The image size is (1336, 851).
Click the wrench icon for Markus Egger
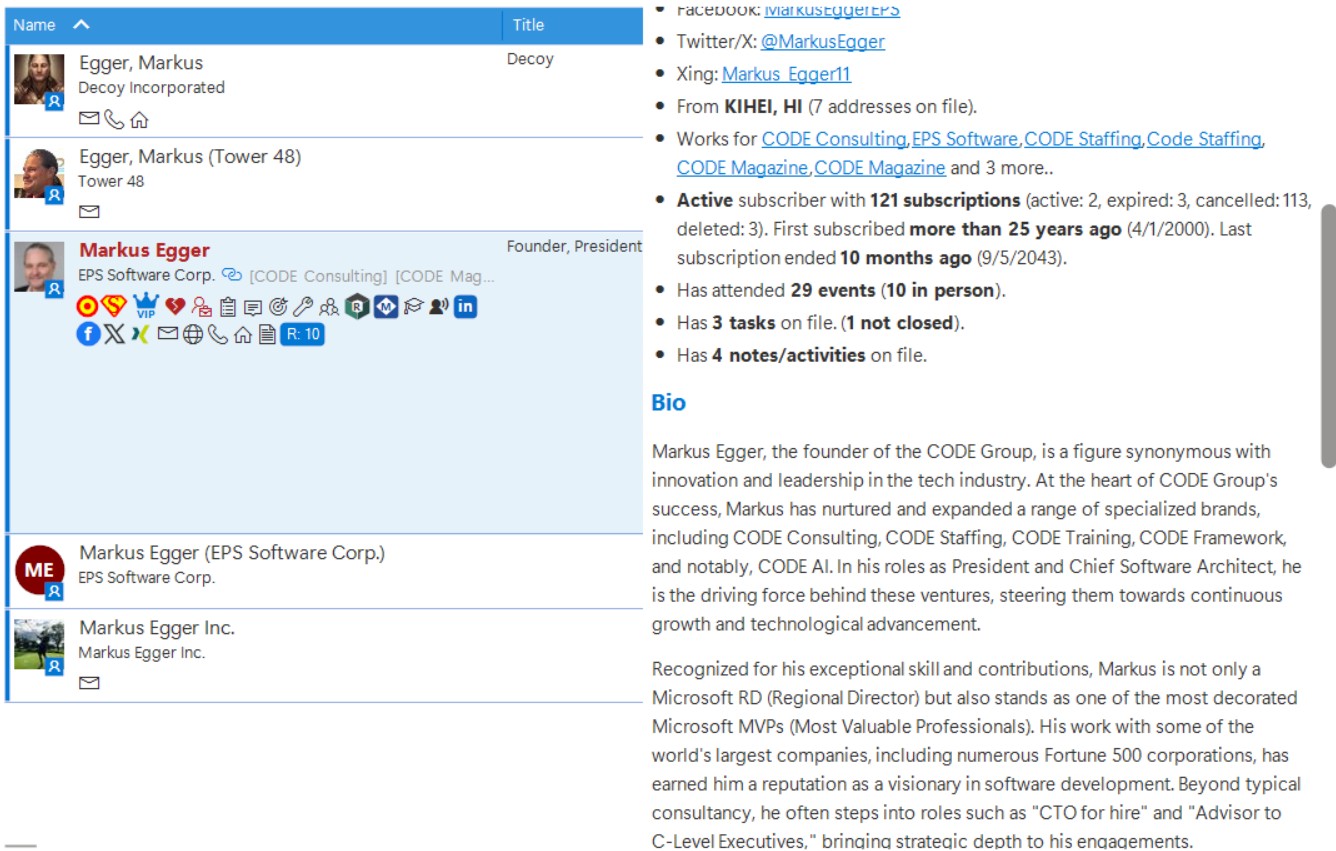(x=303, y=307)
